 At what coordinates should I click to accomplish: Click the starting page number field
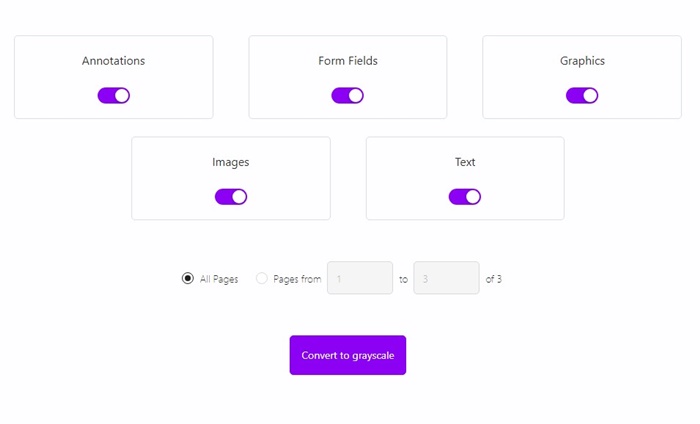click(359, 279)
